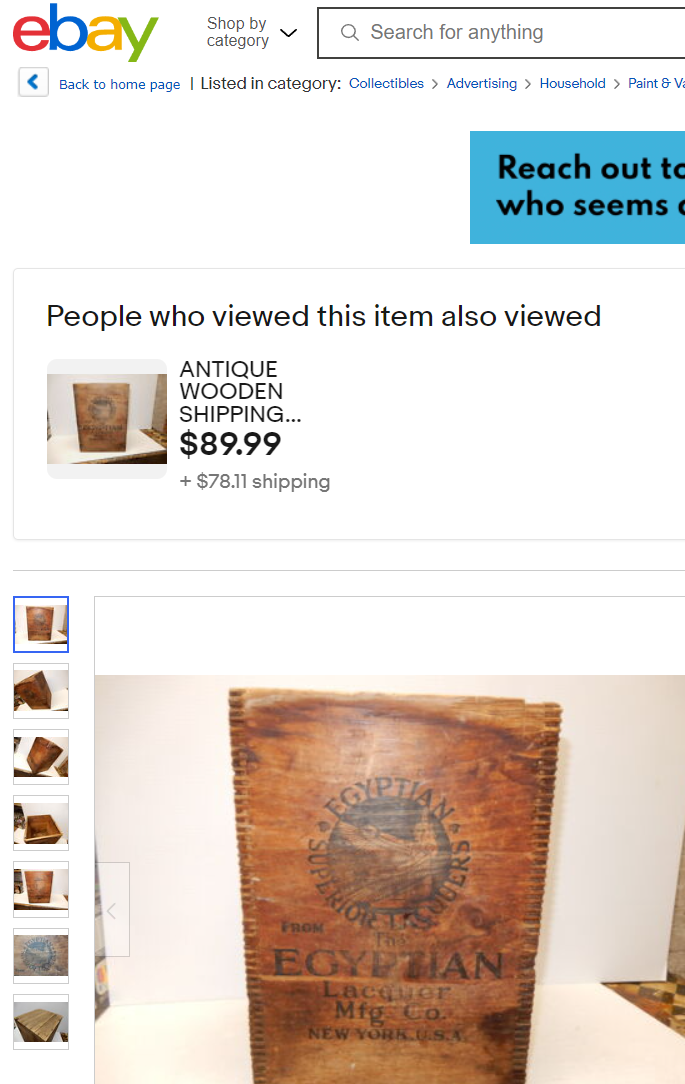This screenshot has width=685, height=1084.
Task: Click the search magnifier icon
Action: click(x=350, y=32)
